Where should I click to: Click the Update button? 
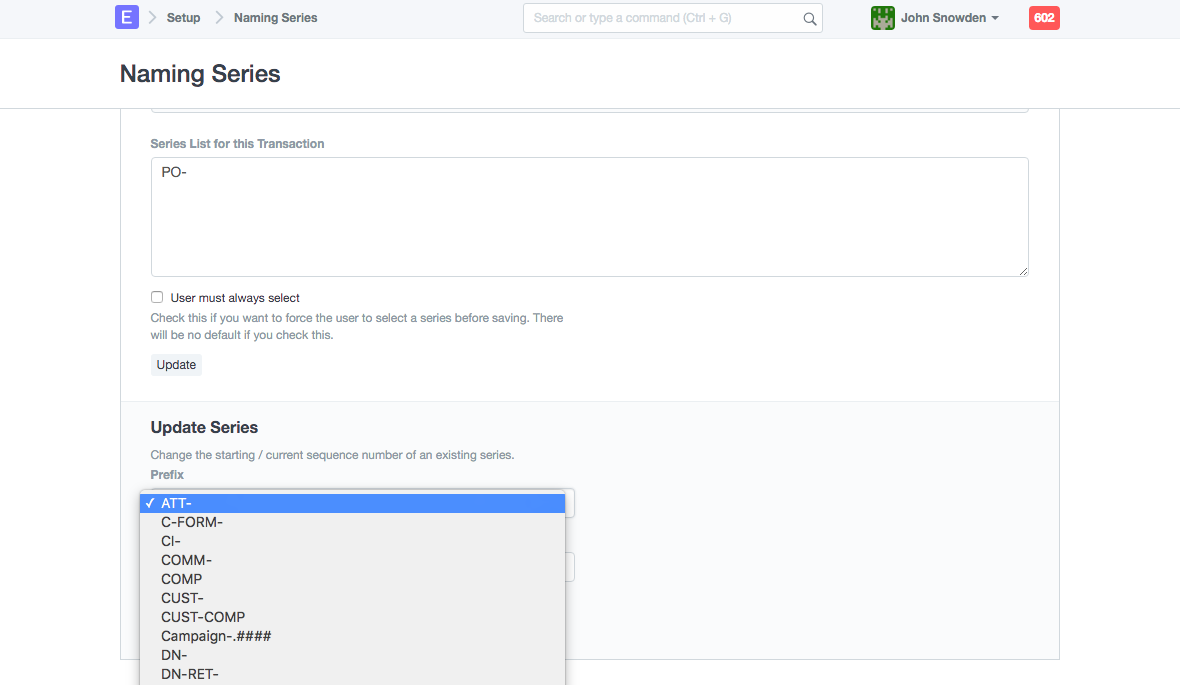tap(176, 365)
